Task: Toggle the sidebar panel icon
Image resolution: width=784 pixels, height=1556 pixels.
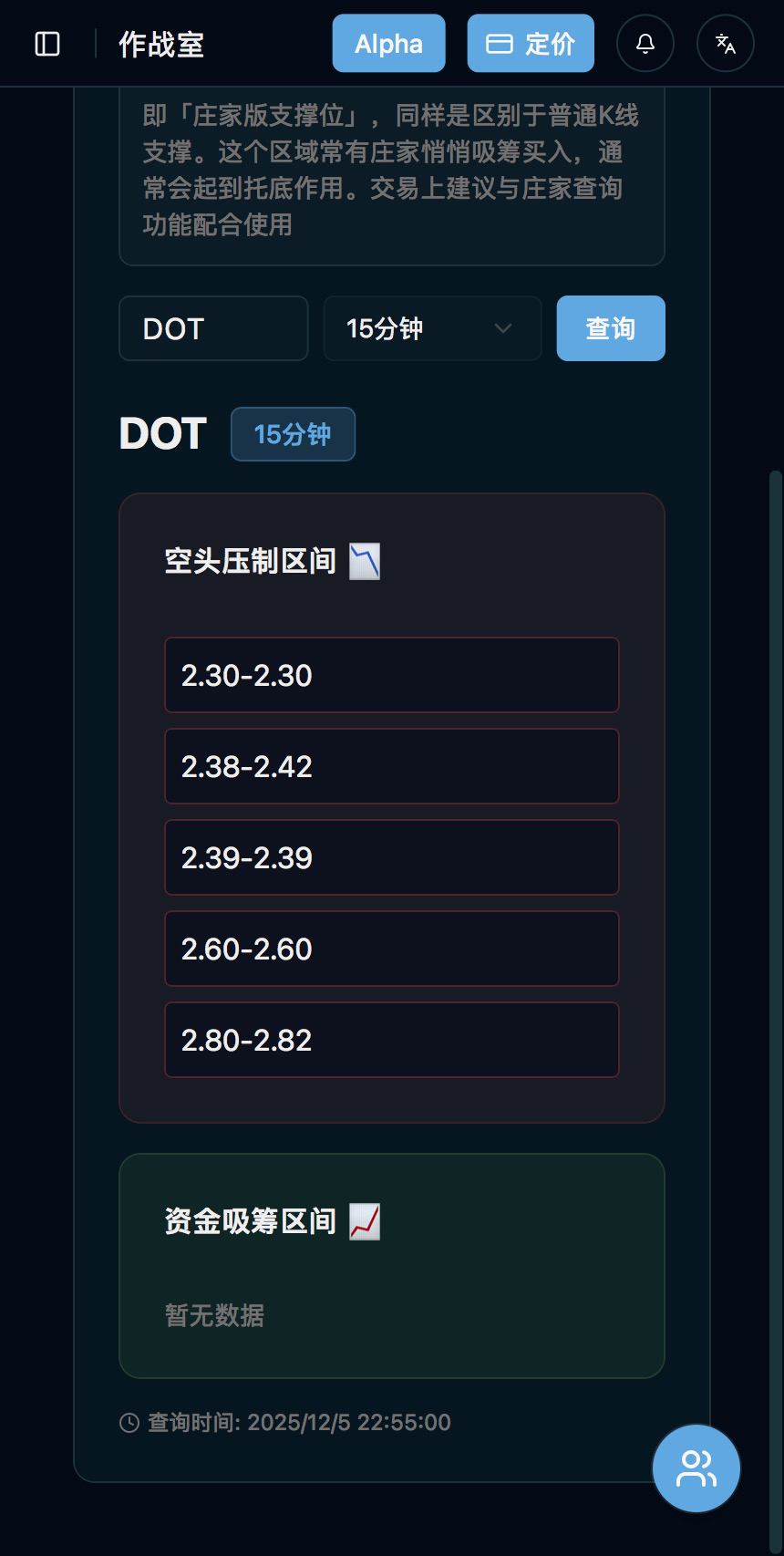Action: point(47,44)
